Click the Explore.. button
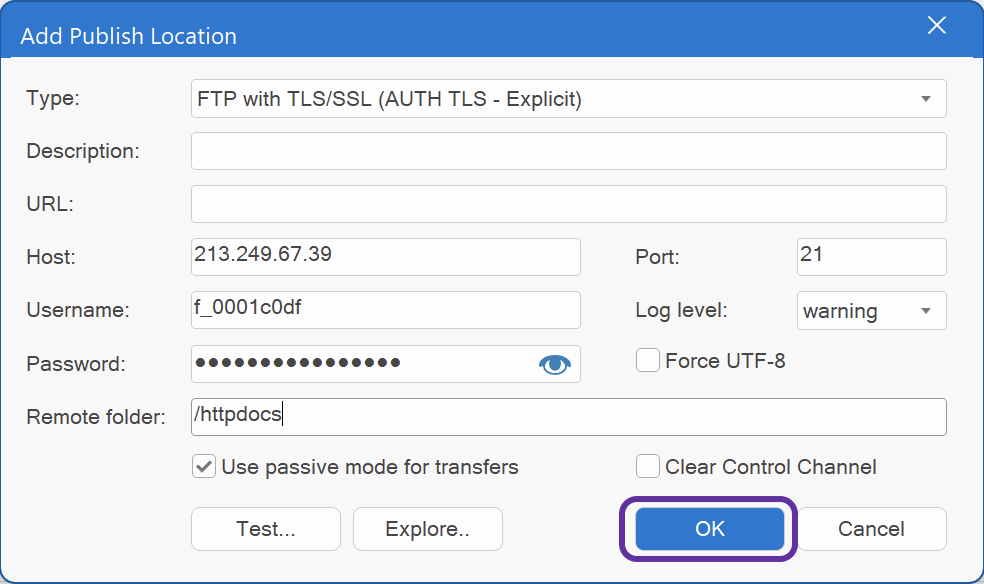 click(x=427, y=529)
